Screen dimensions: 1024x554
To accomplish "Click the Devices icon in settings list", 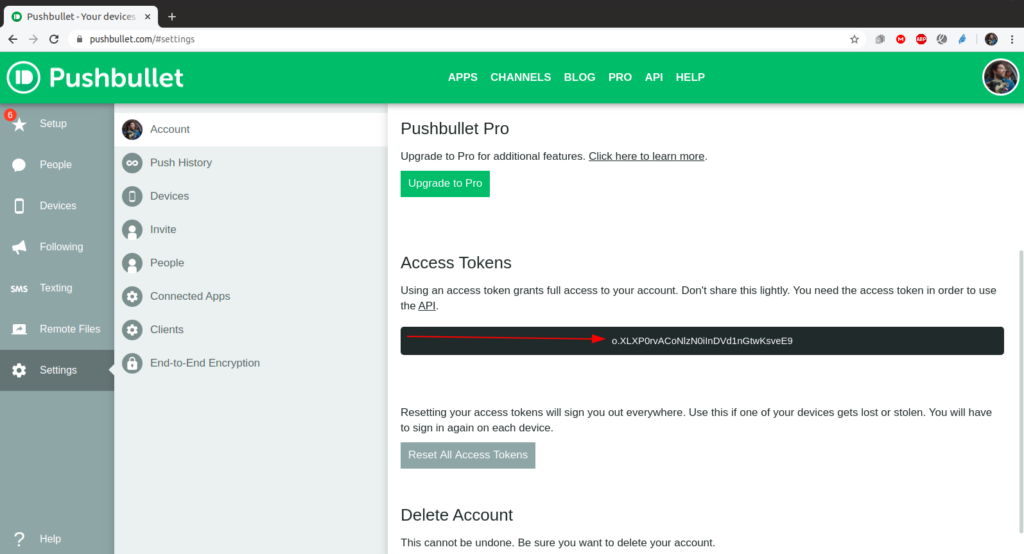I will coord(132,196).
